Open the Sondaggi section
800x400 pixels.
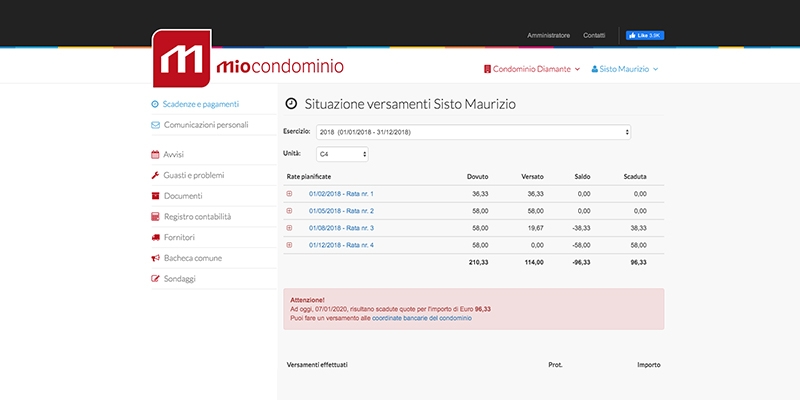(x=180, y=279)
